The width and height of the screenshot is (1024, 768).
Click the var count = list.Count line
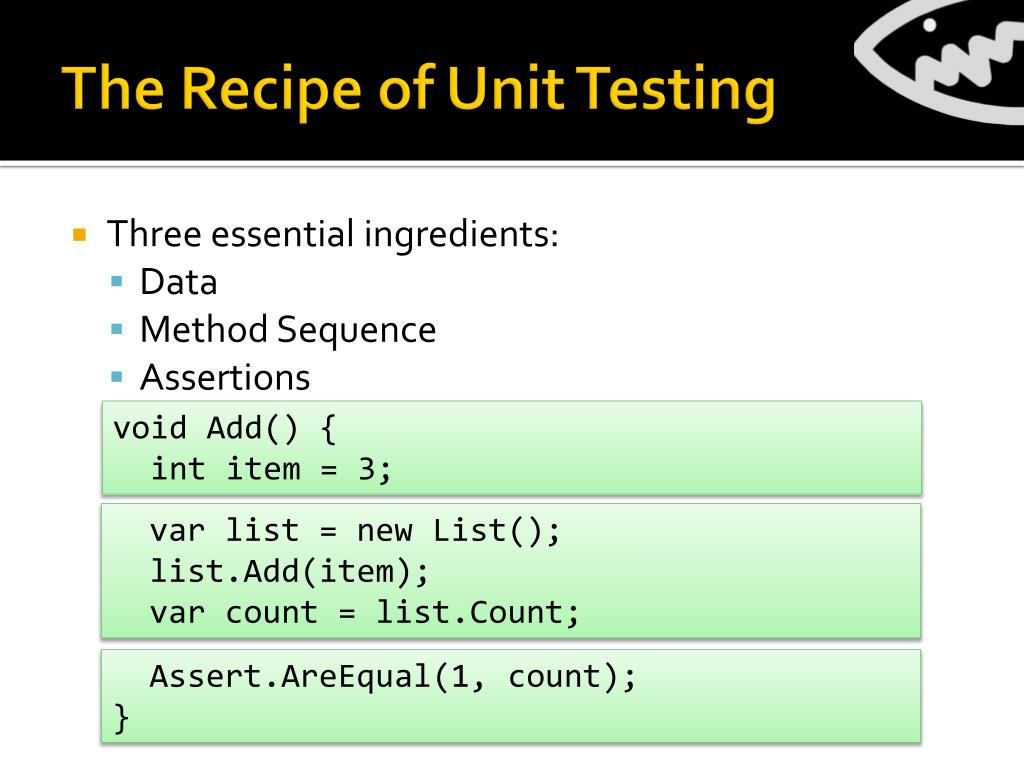[364, 613]
